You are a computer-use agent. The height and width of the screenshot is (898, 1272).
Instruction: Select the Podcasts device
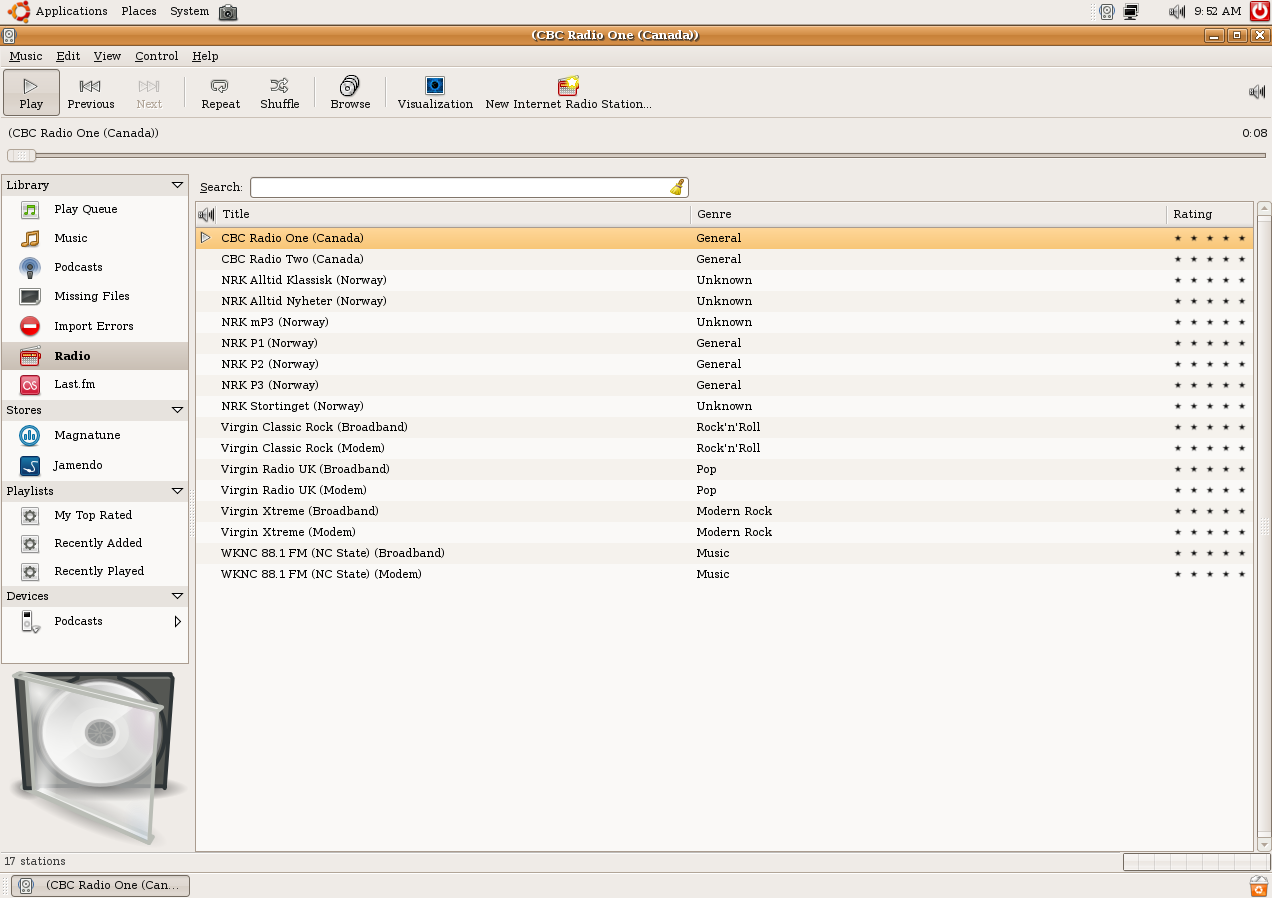94,621
